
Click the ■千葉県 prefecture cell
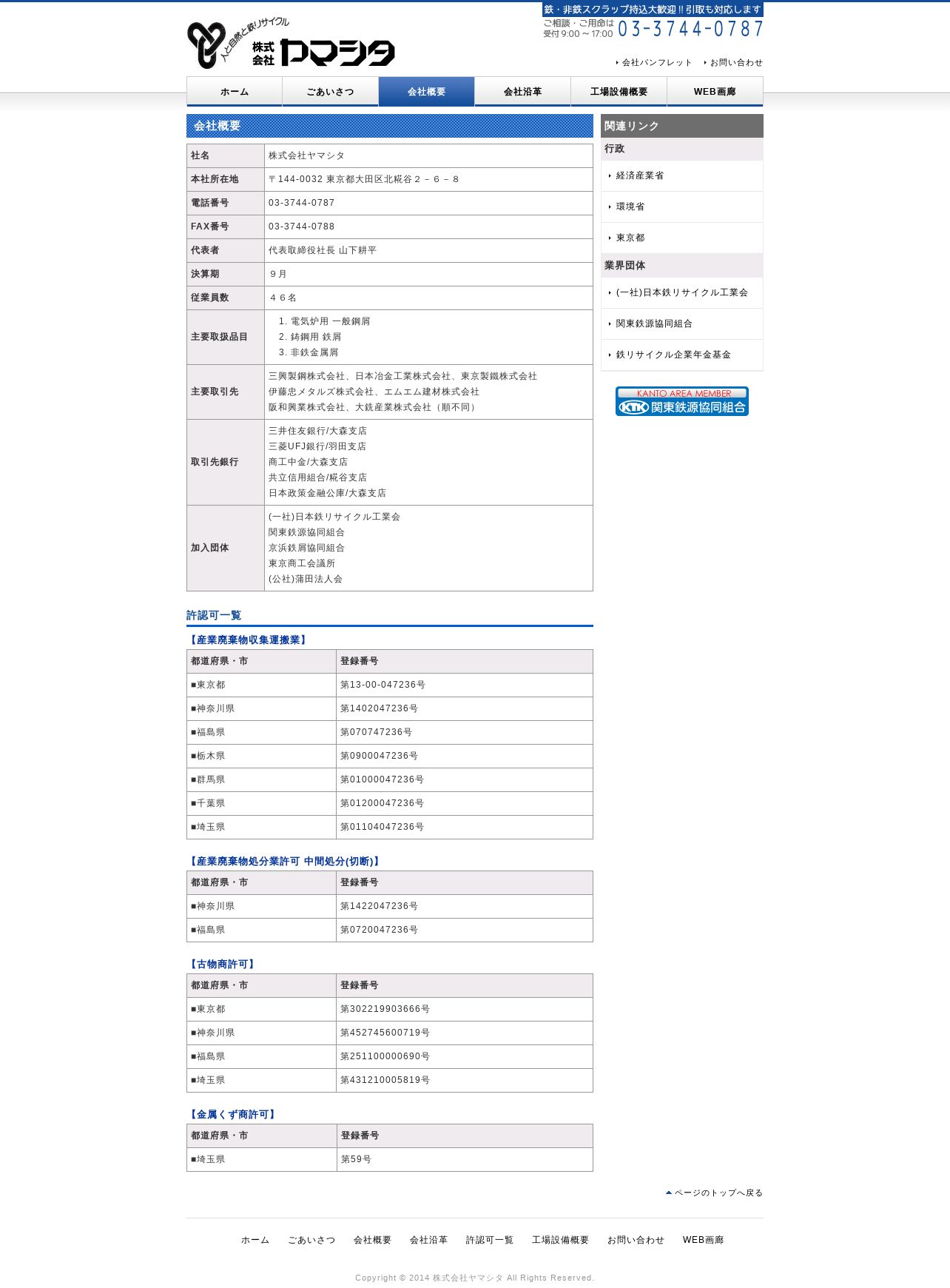pos(262,803)
